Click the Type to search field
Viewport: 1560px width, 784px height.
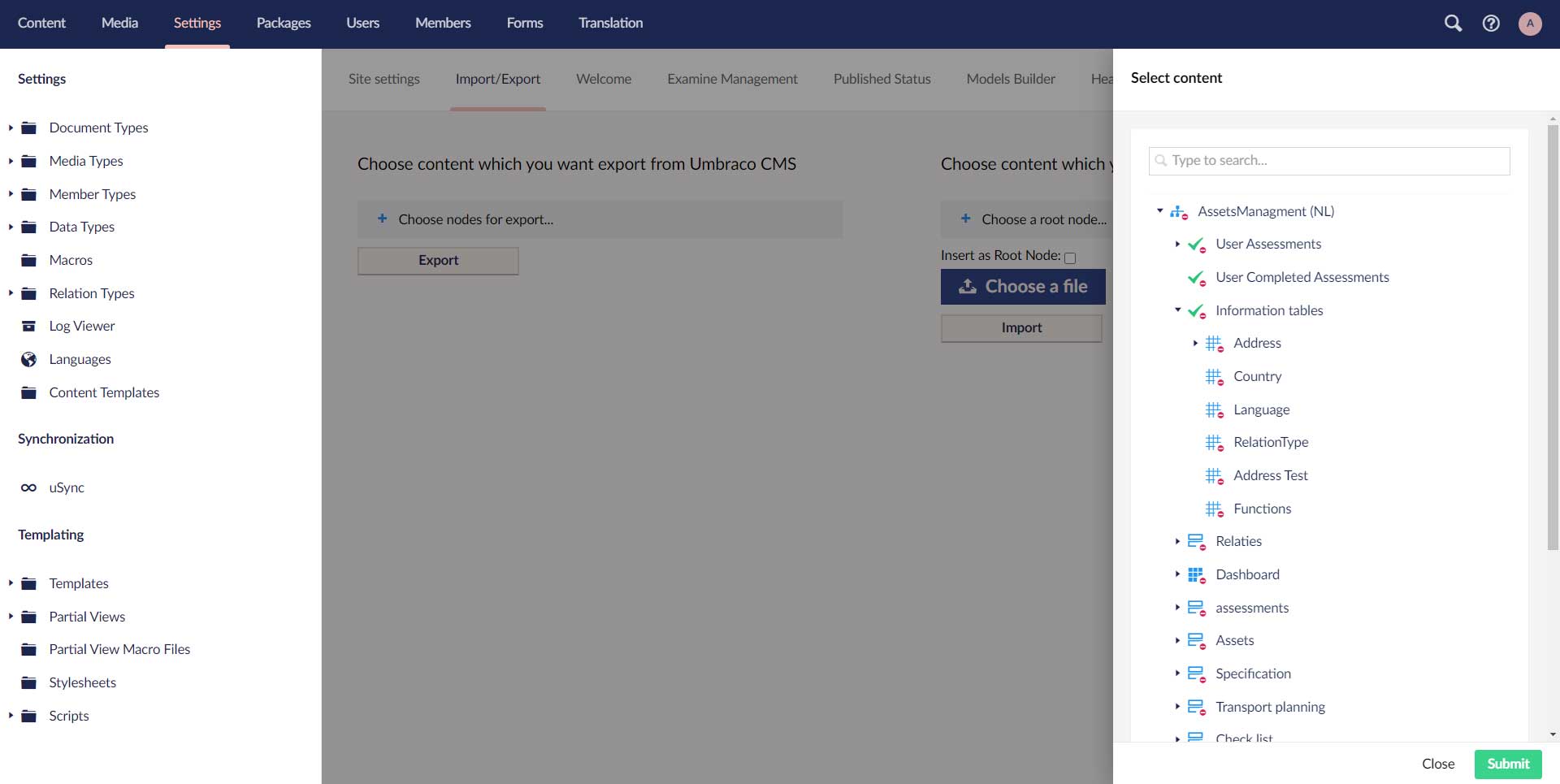pyautogui.click(x=1329, y=161)
